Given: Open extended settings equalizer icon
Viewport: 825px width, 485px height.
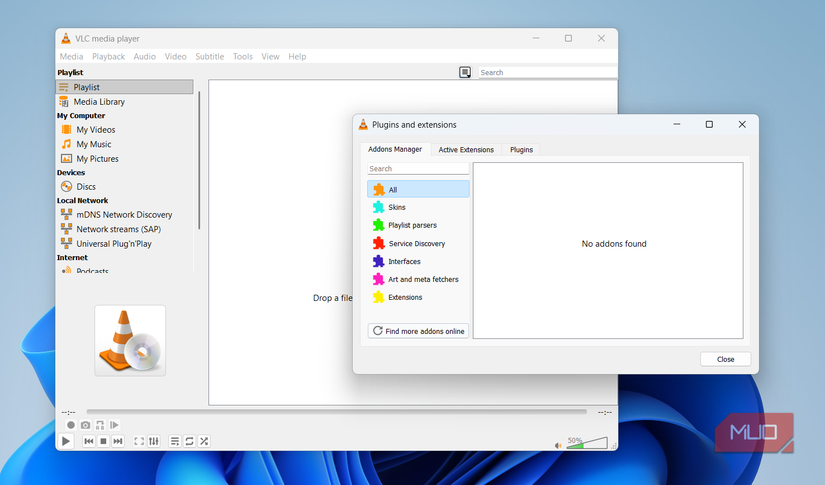Looking at the screenshot, I should pos(154,441).
